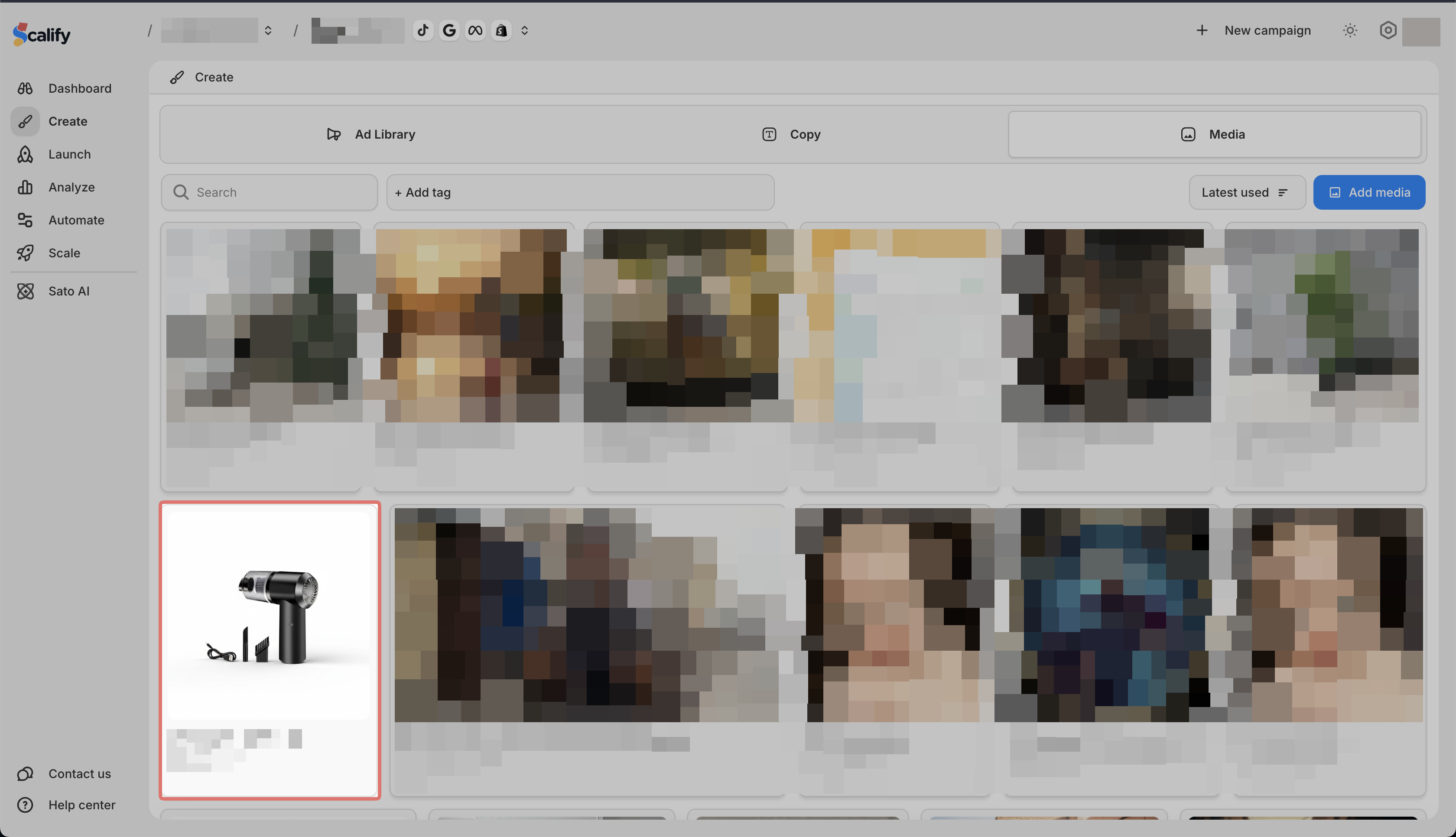Click the Add tag field
This screenshot has width=1456, height=837.
(579, 193)
